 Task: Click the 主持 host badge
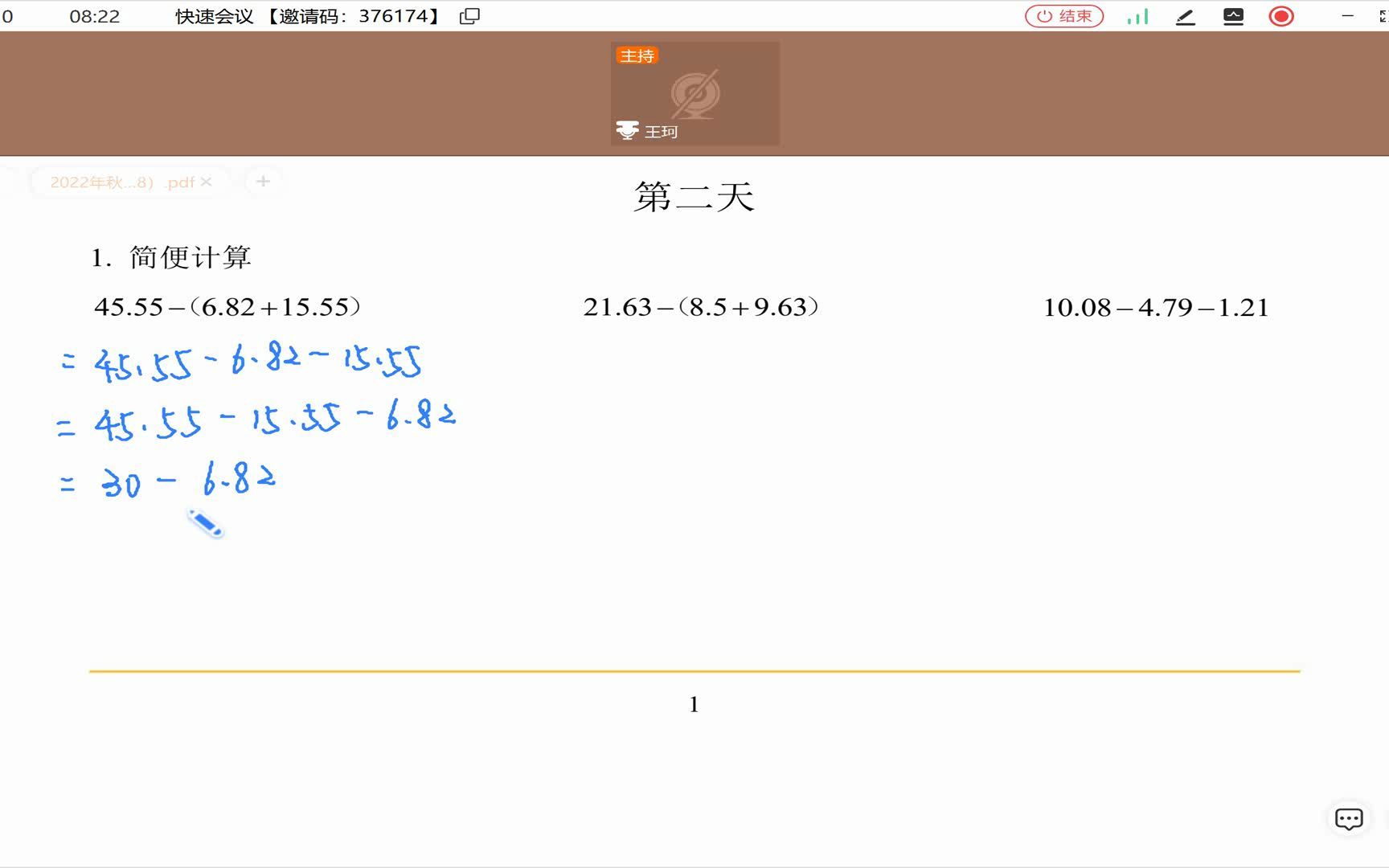coord(637,55)
